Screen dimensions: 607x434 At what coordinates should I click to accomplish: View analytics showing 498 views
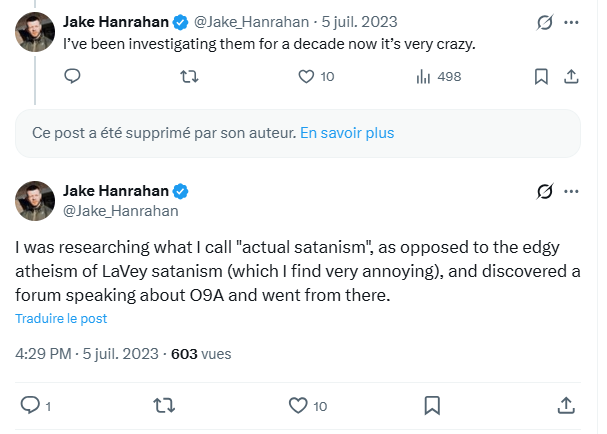coord(423,76)
